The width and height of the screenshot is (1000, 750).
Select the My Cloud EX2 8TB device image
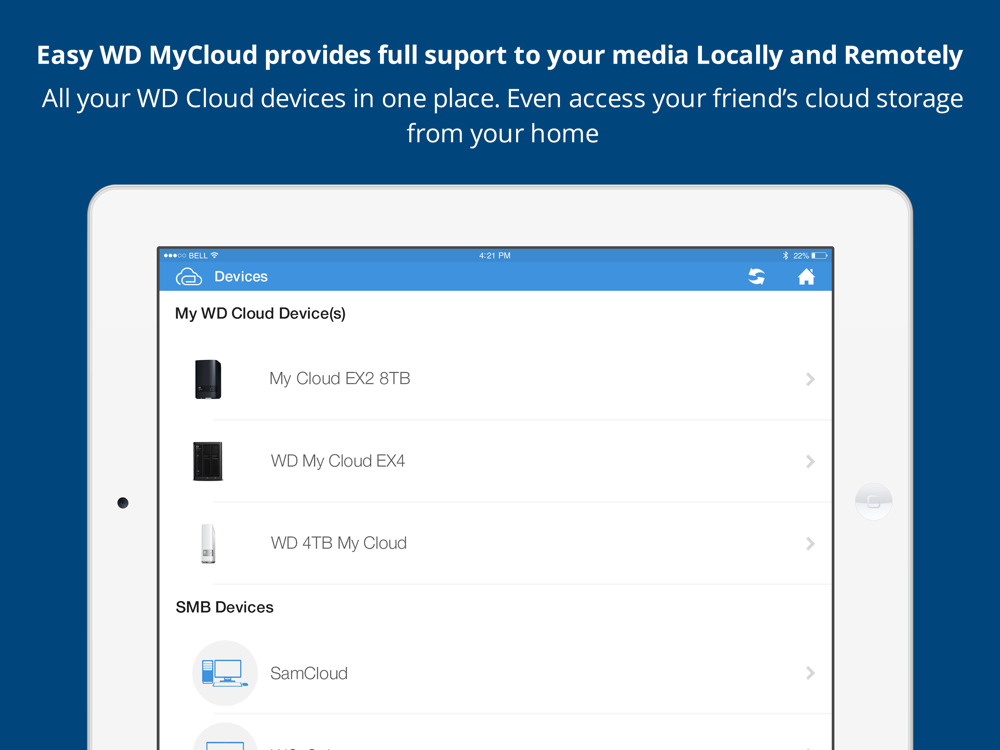[208, 379]
